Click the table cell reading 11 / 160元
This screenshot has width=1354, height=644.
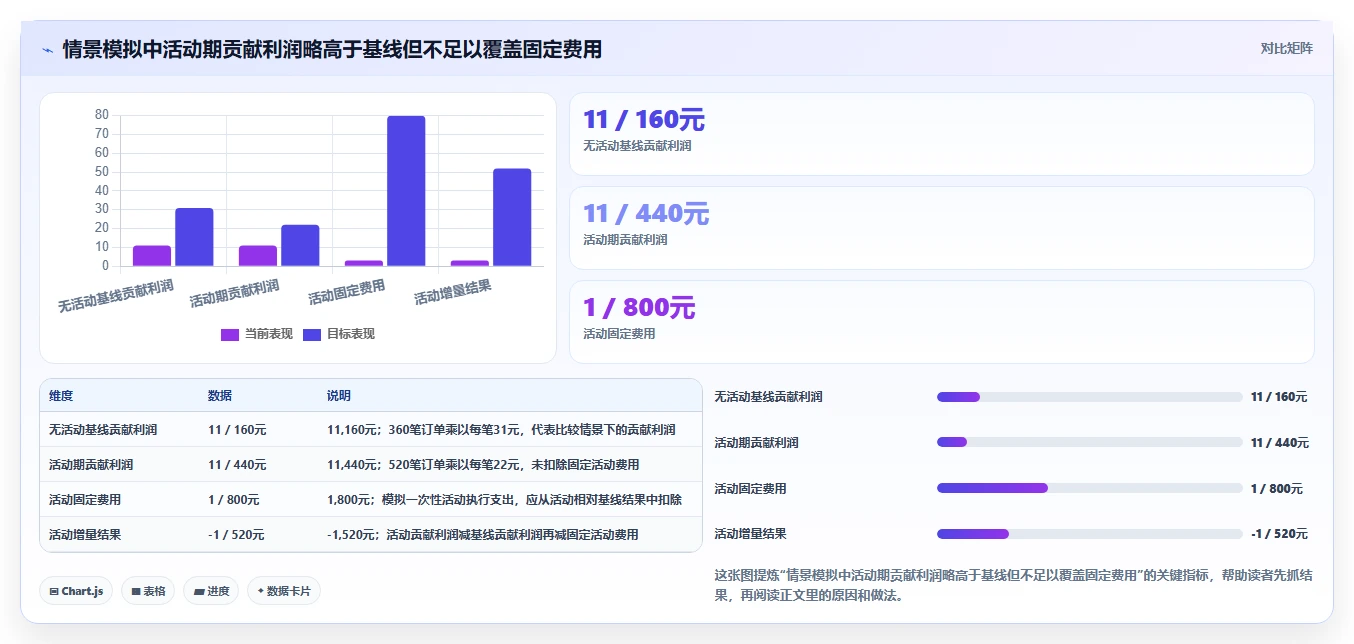[x=237, y=430]
